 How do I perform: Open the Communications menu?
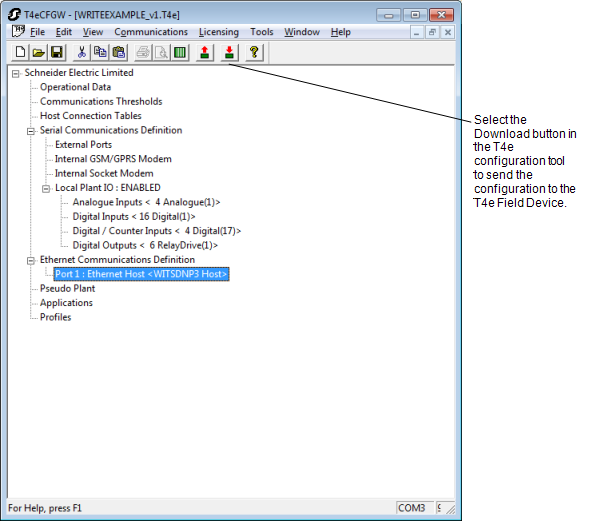point(151,32)
